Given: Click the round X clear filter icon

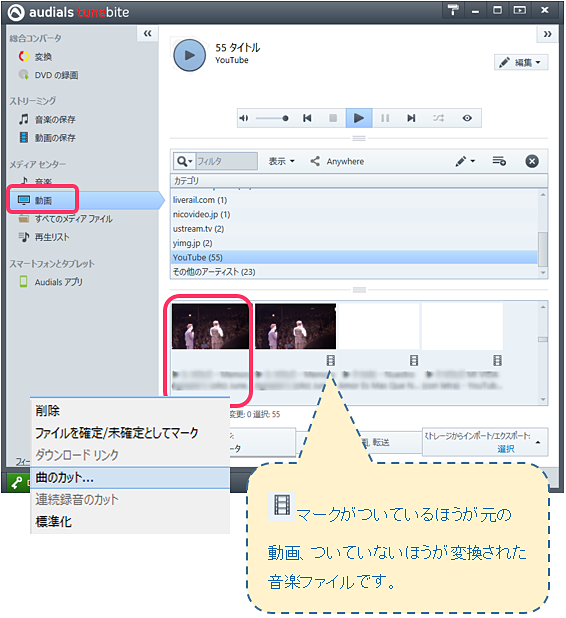Looking at the screenshot, I should [x=532, y=161].
